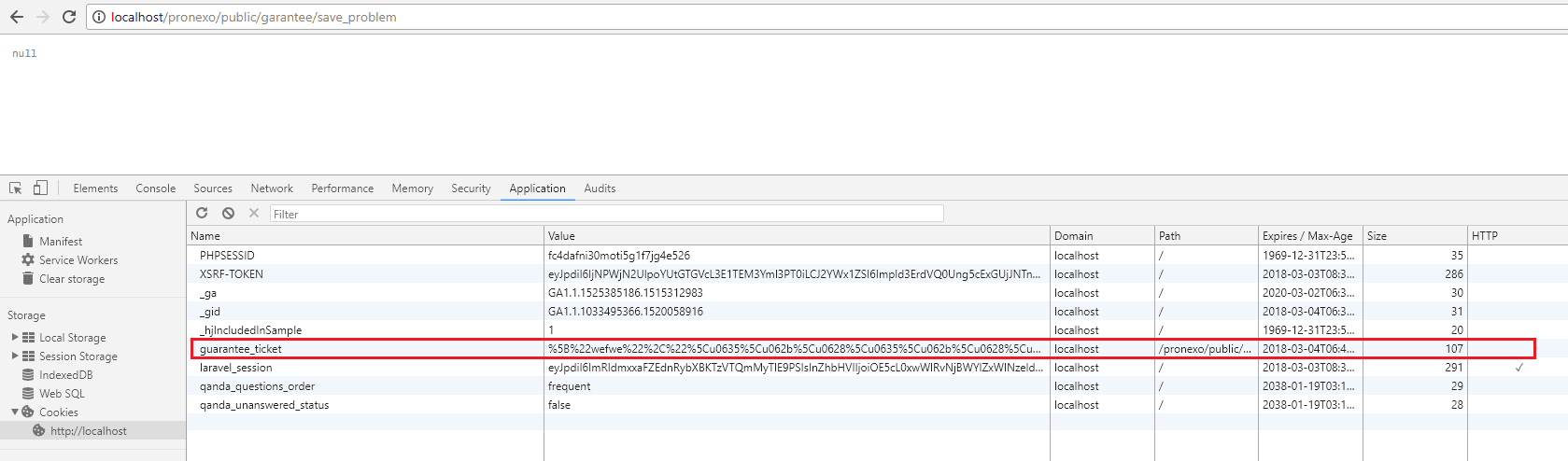Refresh the cookies table icon
1568x461 pixels.
[x=202, y=214]
